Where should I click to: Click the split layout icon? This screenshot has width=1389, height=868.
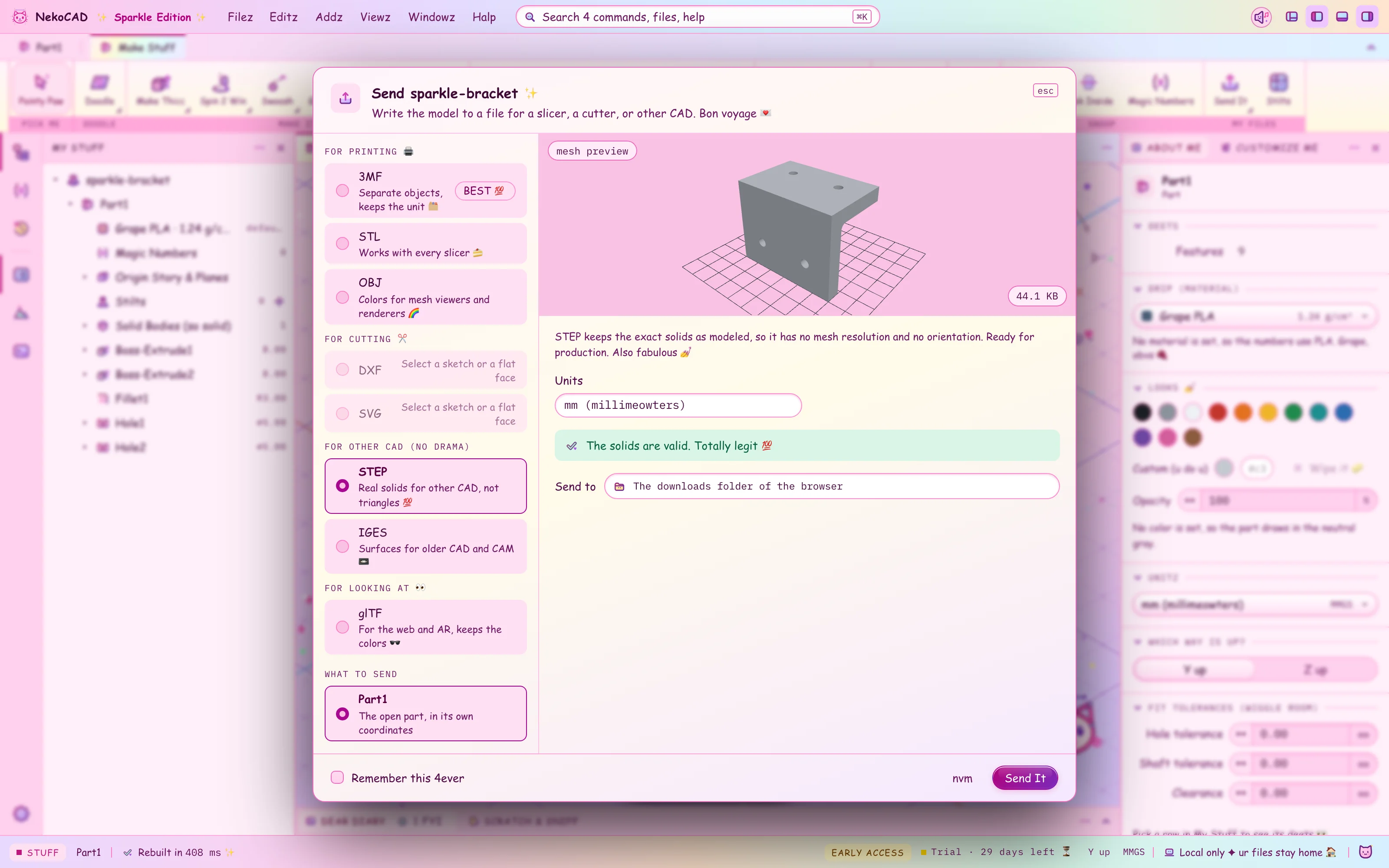pos(1291,16)
